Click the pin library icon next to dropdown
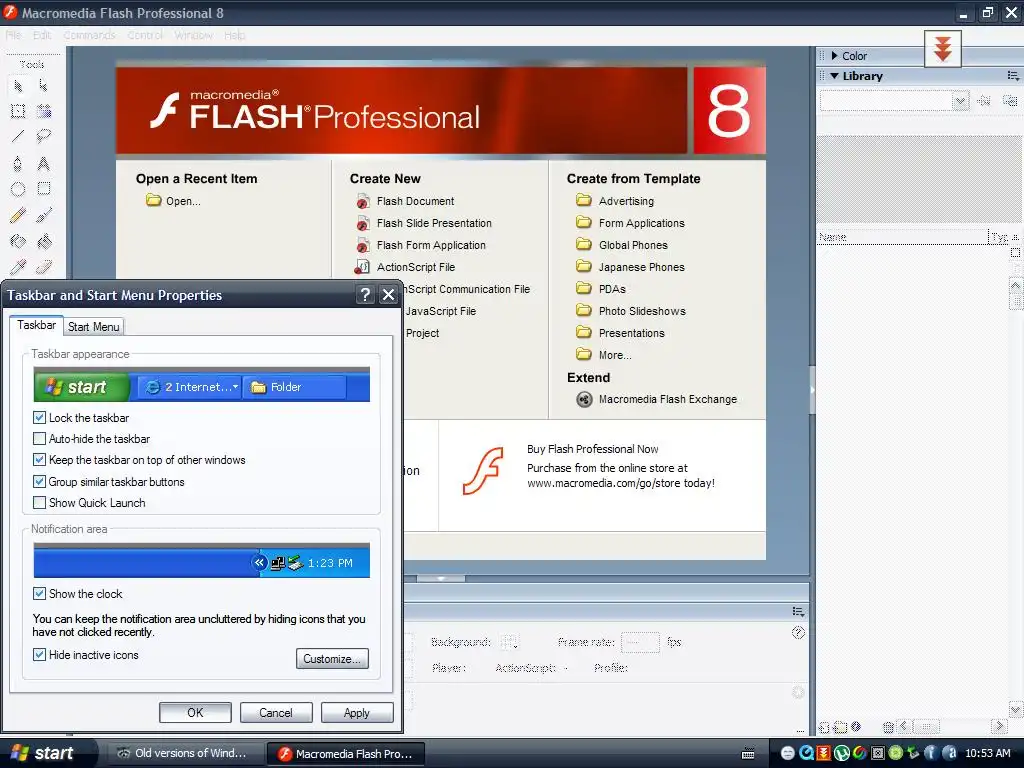The width and height of the screenshot is (1024, 768). pyautogui.click(x=984, y=101)
